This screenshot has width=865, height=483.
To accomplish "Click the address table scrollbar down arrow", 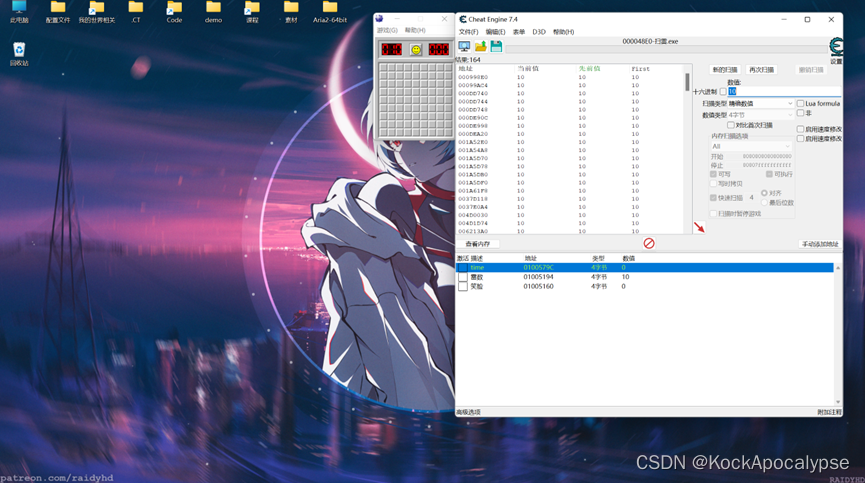I will 838,402.
